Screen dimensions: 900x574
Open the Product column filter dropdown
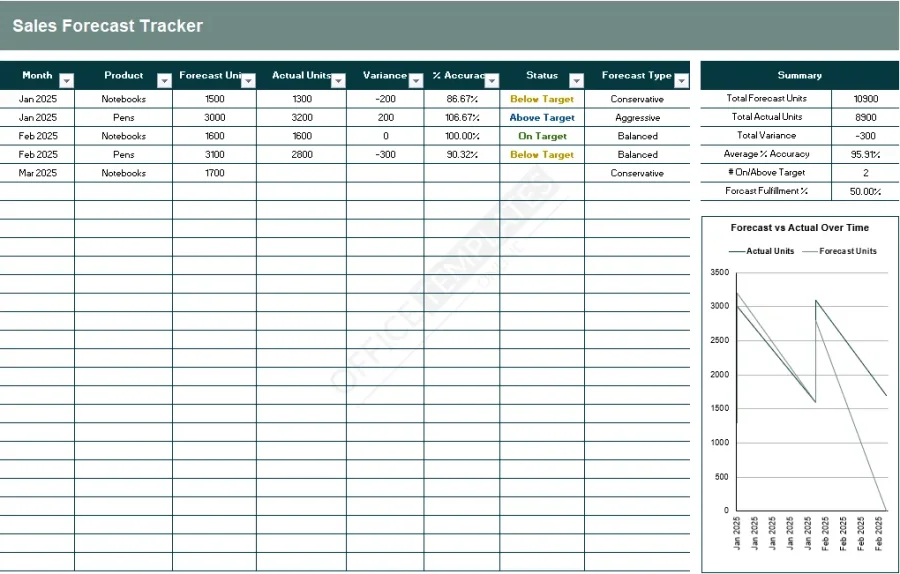coord(165,81)
